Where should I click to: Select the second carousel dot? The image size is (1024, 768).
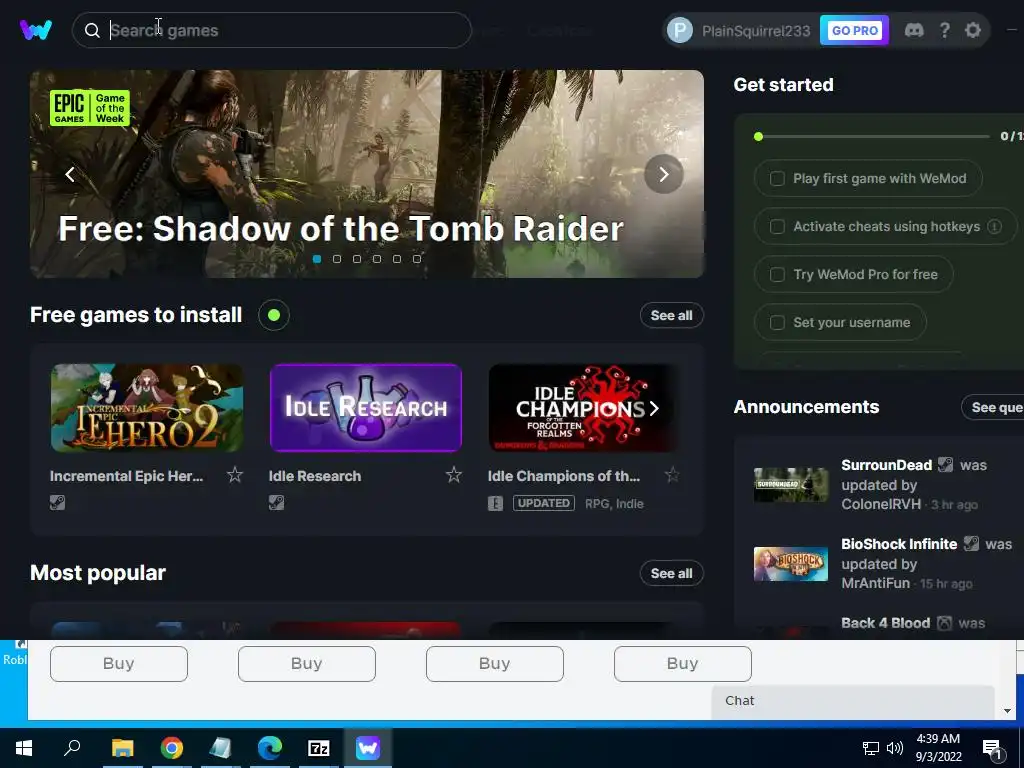[337, 259]
